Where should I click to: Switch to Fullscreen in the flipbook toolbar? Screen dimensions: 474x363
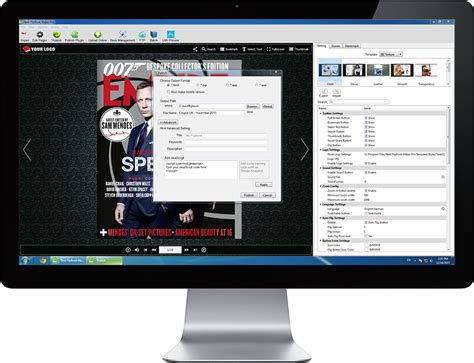275,49
